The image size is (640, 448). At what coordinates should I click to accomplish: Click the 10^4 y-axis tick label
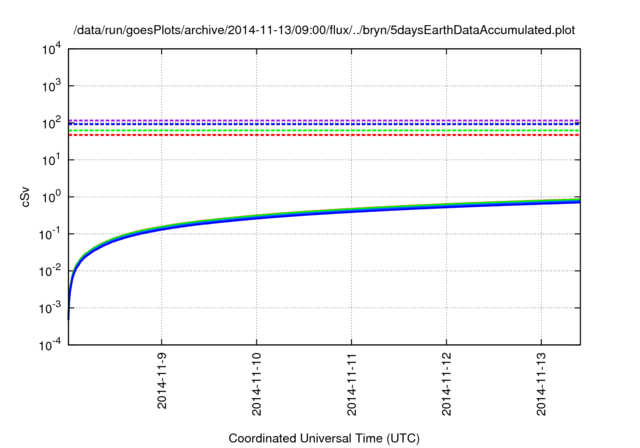pyautogui.click(x=52, y=49)
